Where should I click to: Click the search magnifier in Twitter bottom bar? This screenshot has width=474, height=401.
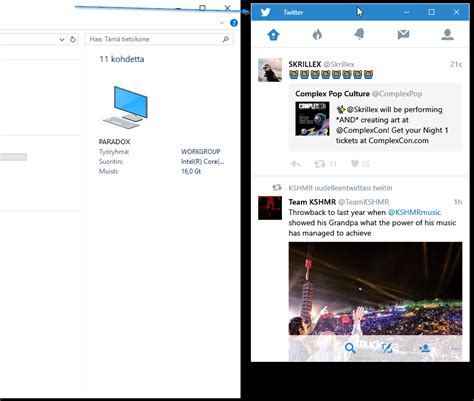pyautogui.click(x=350, y=348)
